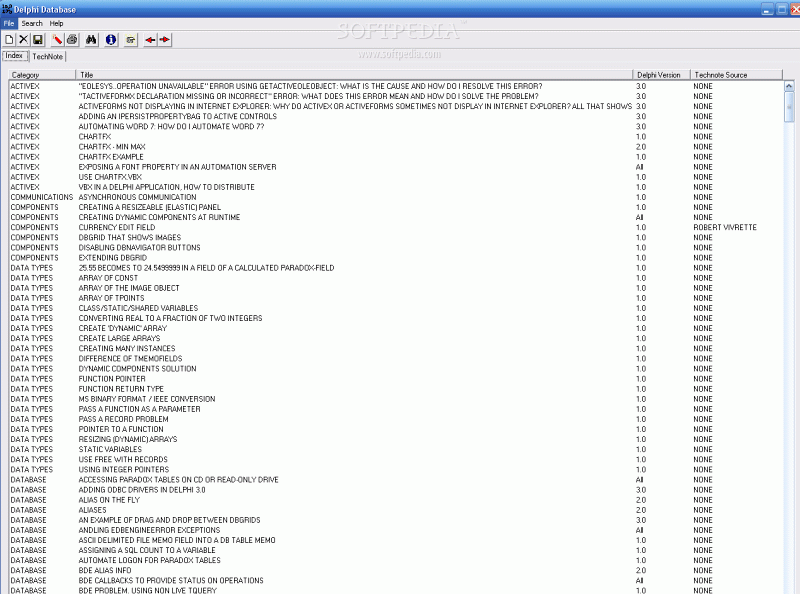The height and width of the screenshot is (594, 800).
Task: Click the vertical scrollbar thumb
Action: point(789,107)
